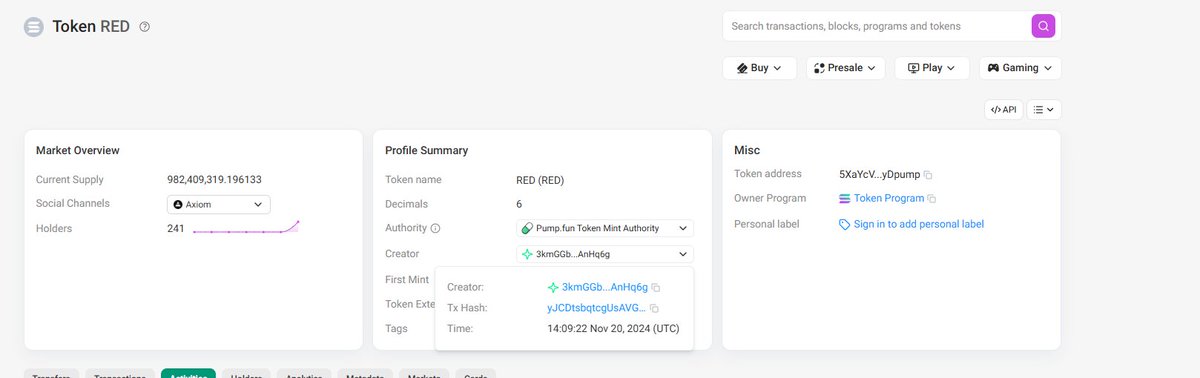Open the Play dropdown menu
Screen dimensions: 1200x378
[x=931, y=68]
